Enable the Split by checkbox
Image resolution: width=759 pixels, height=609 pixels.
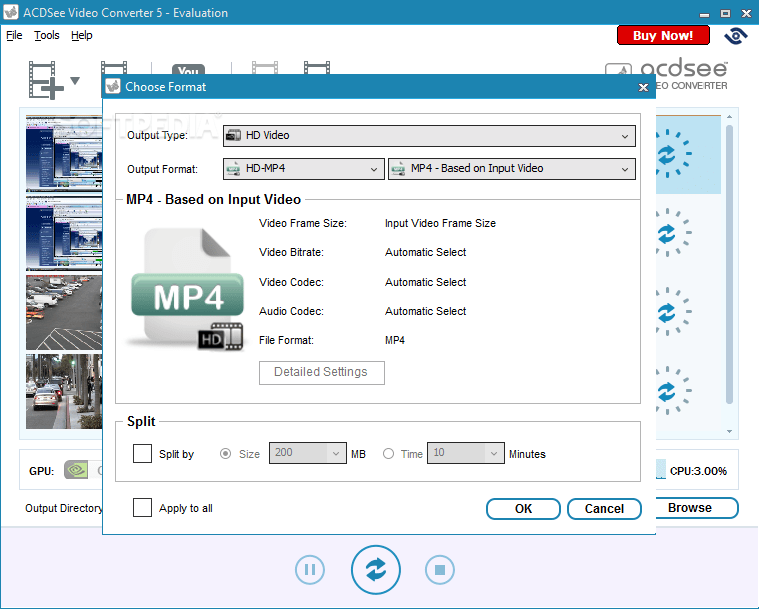pyautogui.click(x=142, y=454)
